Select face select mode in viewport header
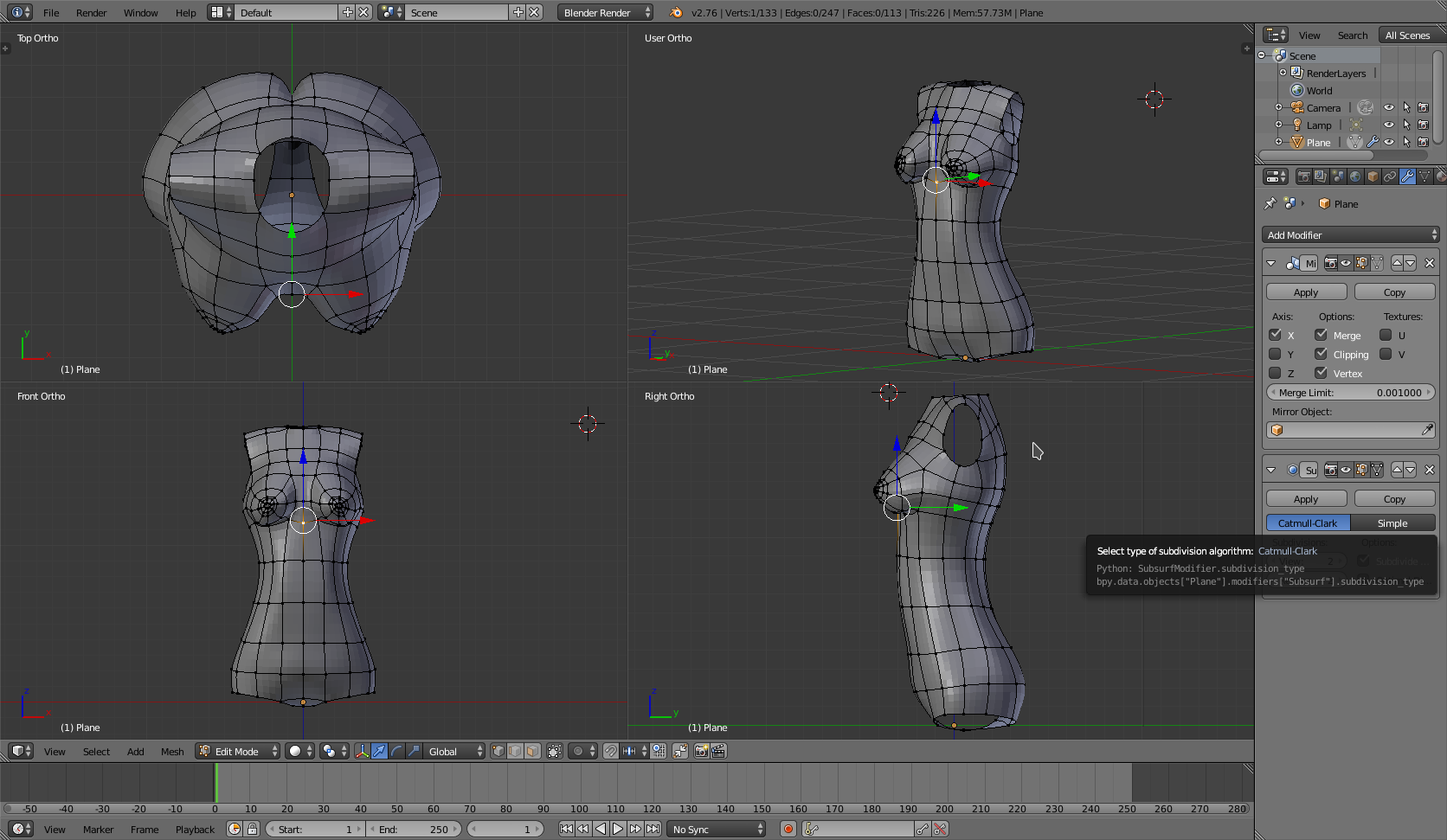The height and width of the screenshot is (840, 1447). [532, 751]
